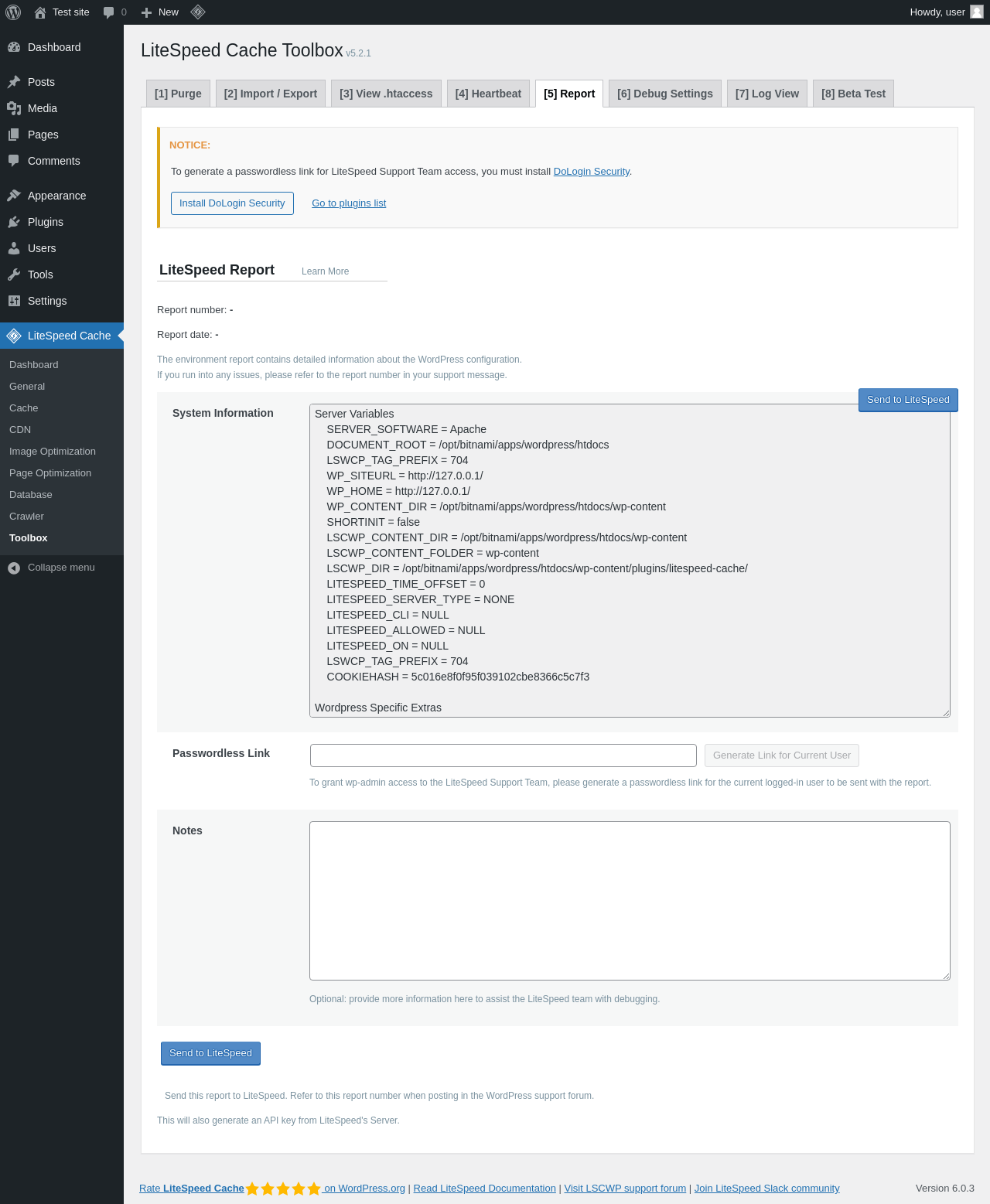Image resolution: width=990 pixels, height=1204 pixels.
Task: Click the Appearance paintbrush icon
Action: [x=14, y=196]
